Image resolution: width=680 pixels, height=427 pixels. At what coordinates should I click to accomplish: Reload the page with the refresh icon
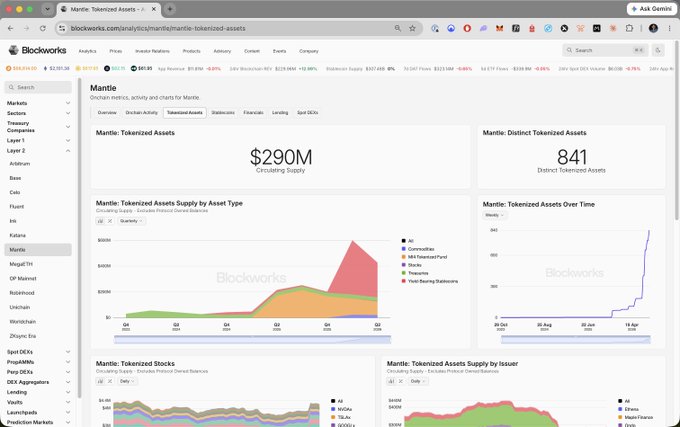pyautogui.click(x=42, y=28)
